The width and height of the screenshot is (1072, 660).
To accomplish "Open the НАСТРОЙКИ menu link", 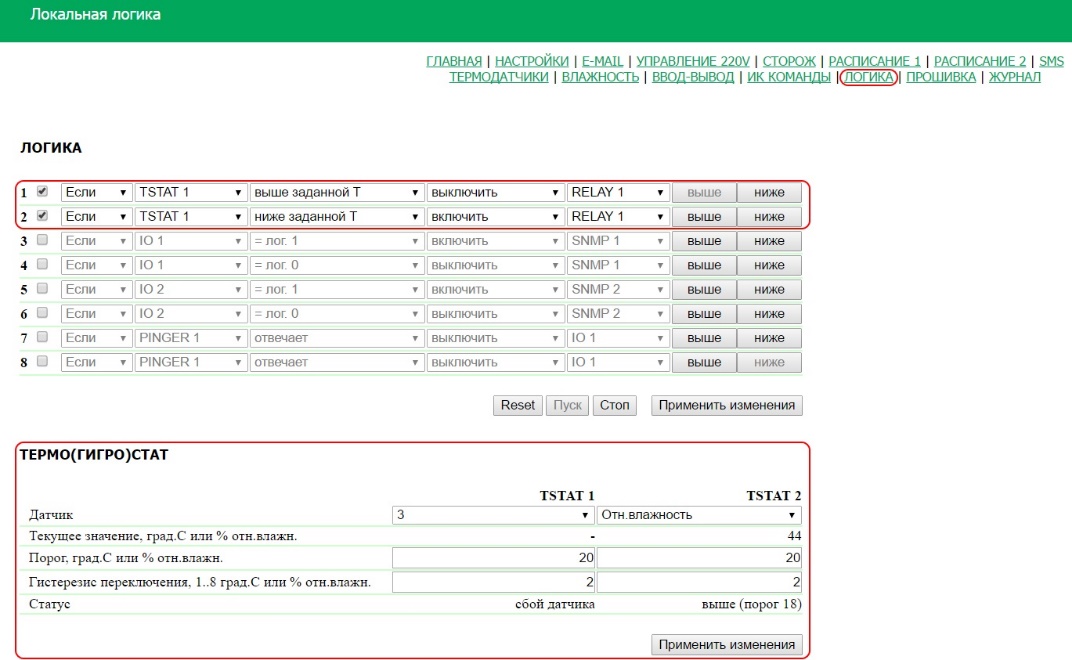I will point(532,61).
